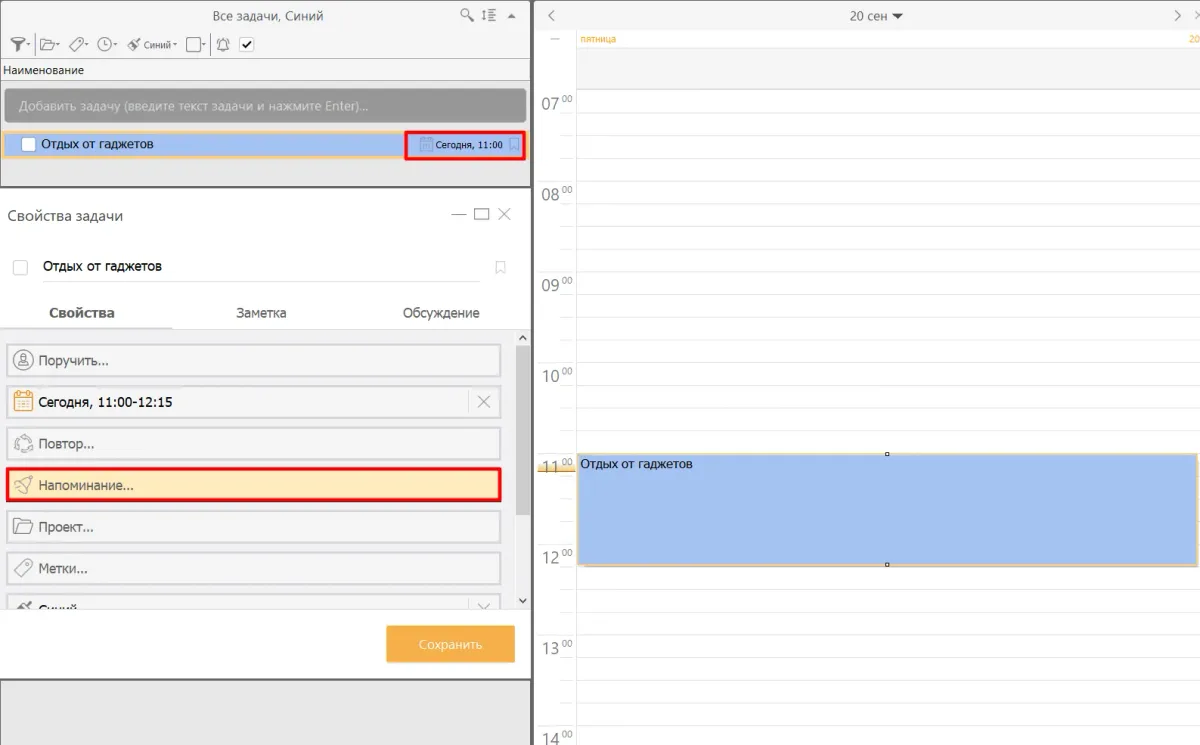The image size is (1200, 745).
Task: Open the clock date filter in toolbar
Action: click(106, 44)
